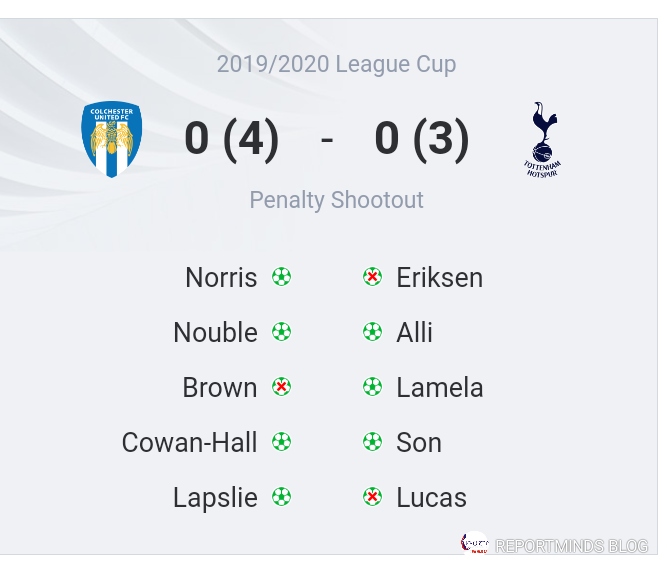Click the Reportminds Blog watermark logo
Screen dimensions: 667x577
click(474, 544)
